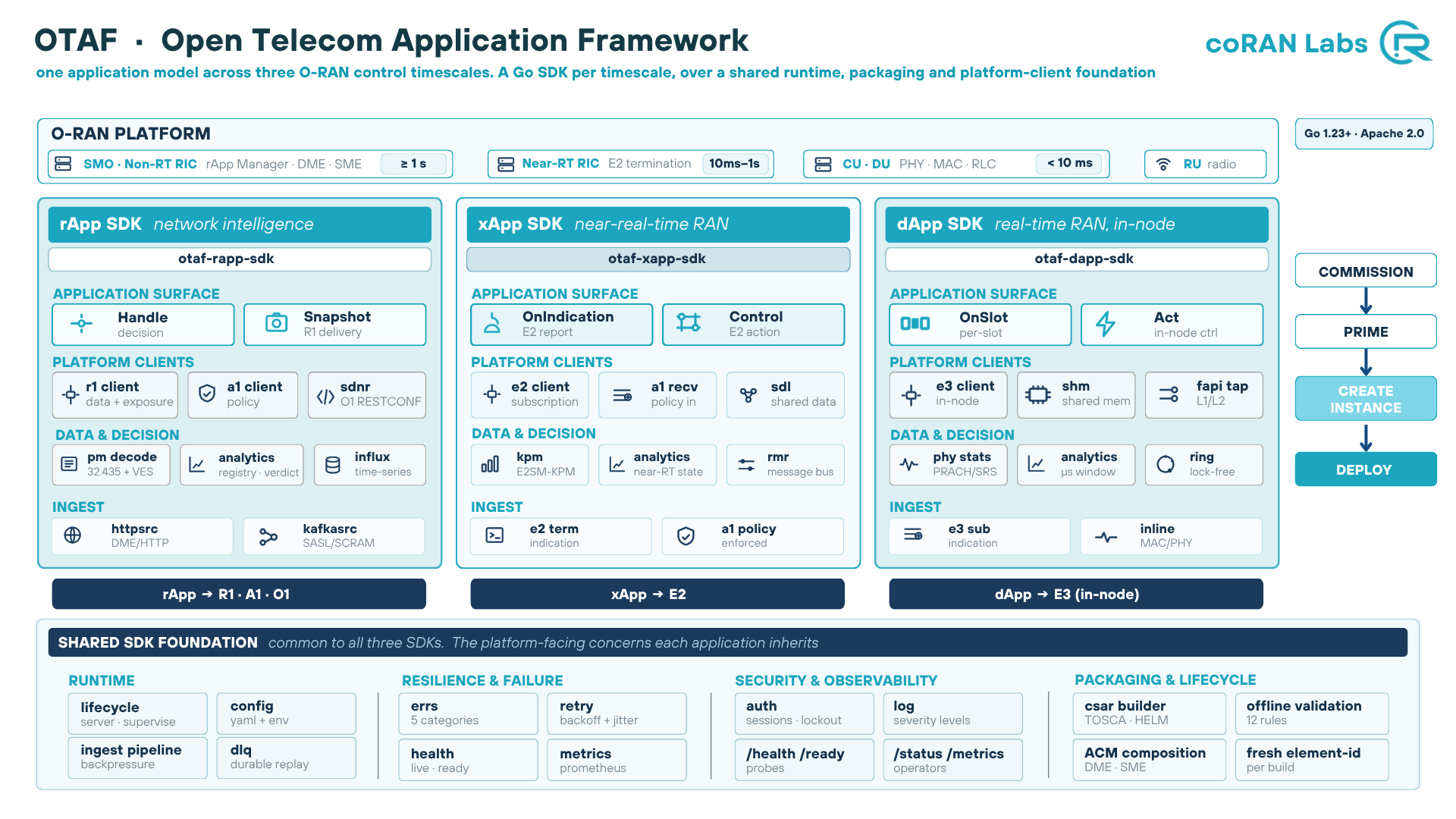
Task: Click the a1 policy enforced shield icon
Action: click(686, 536)
